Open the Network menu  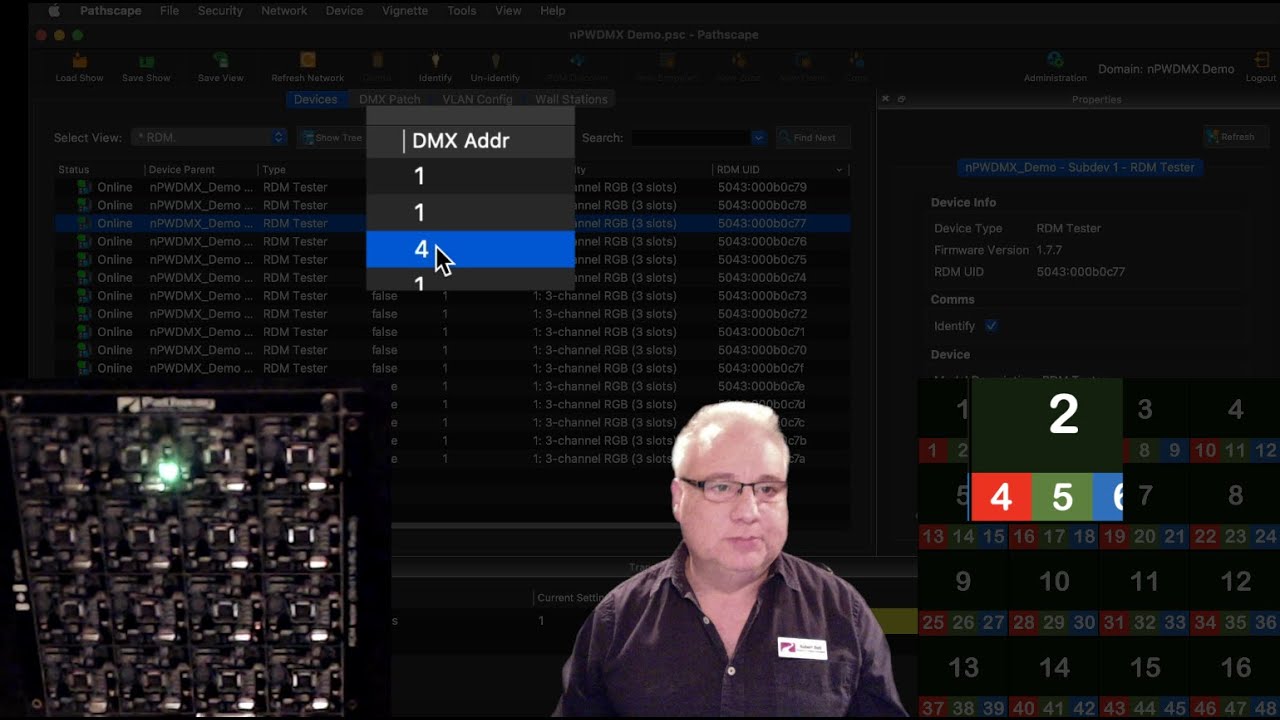[284, 10]
